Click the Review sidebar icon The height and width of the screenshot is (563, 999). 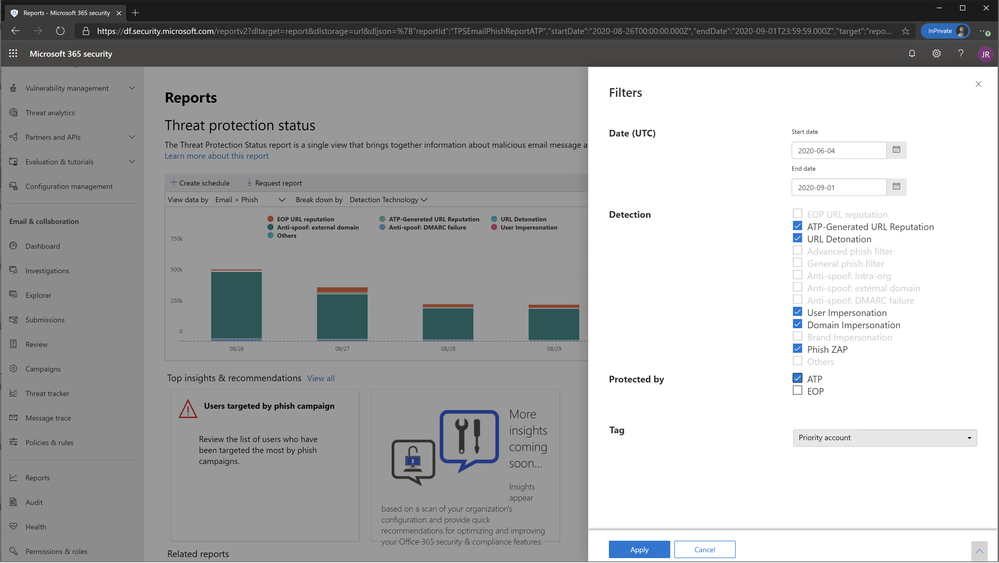(13, 344)
